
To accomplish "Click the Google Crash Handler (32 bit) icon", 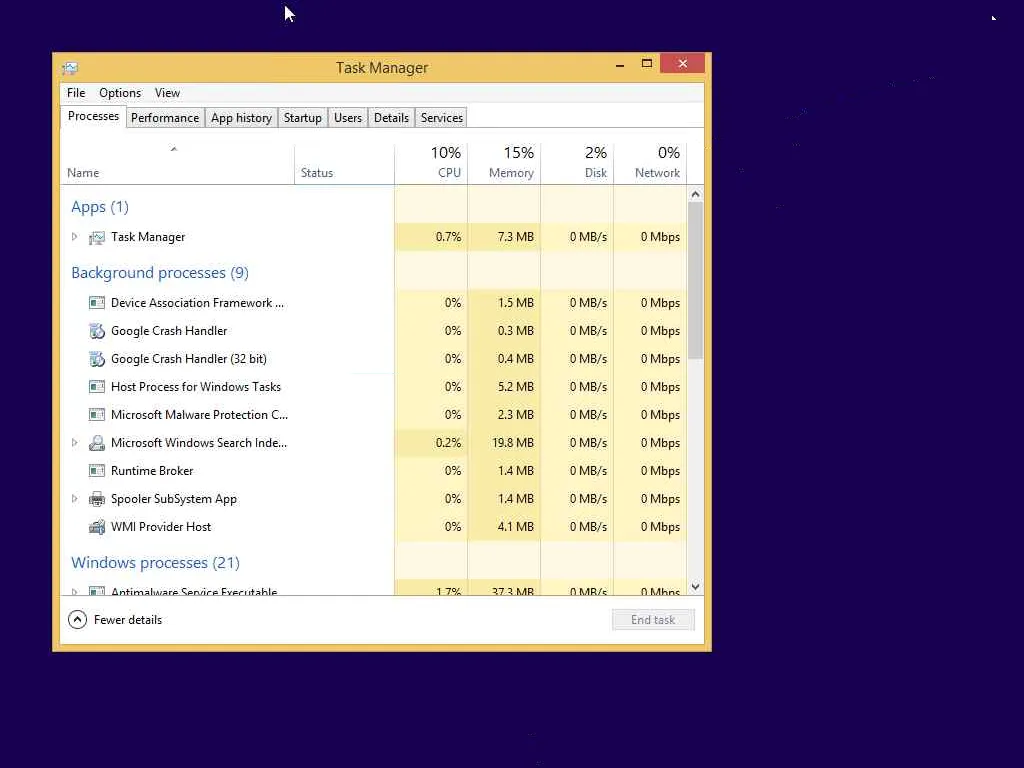I will pyautogui.click(x=97, y=359).
